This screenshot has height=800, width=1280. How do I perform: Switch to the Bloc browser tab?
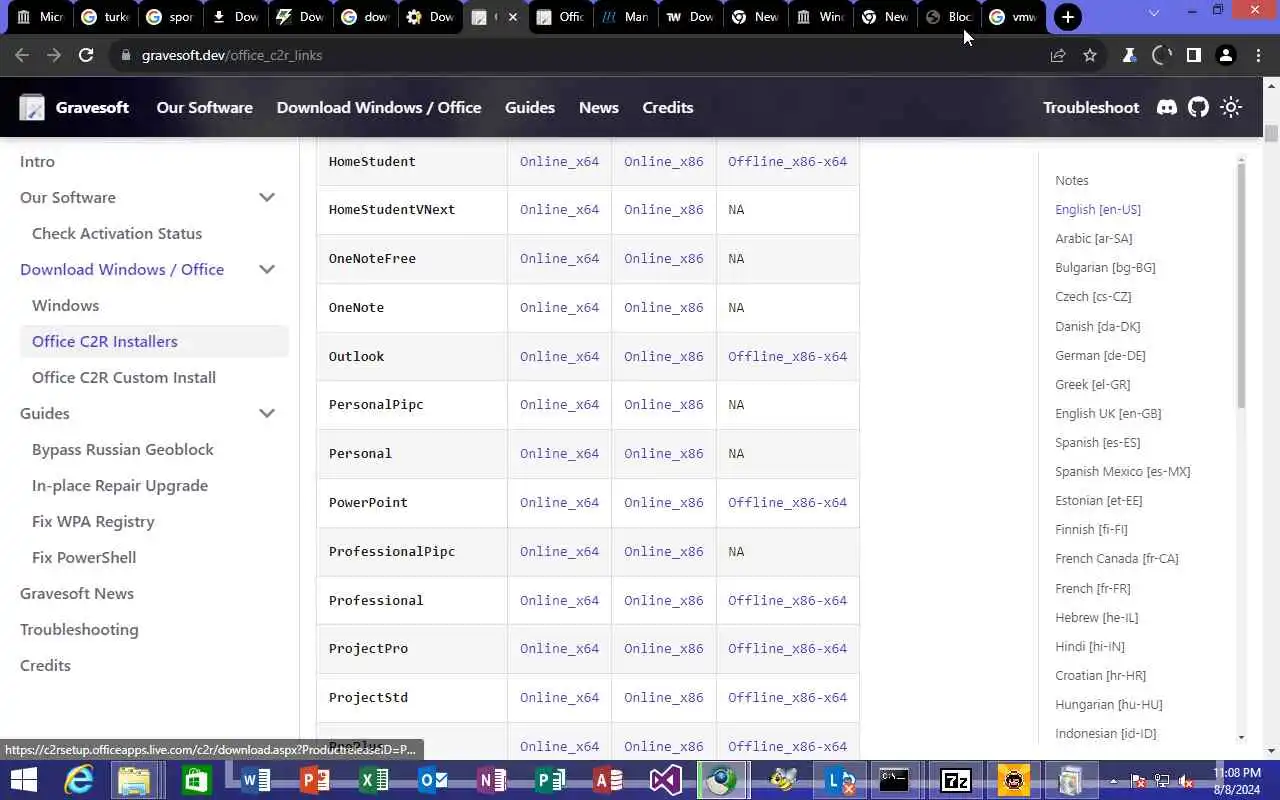(948, 17)
